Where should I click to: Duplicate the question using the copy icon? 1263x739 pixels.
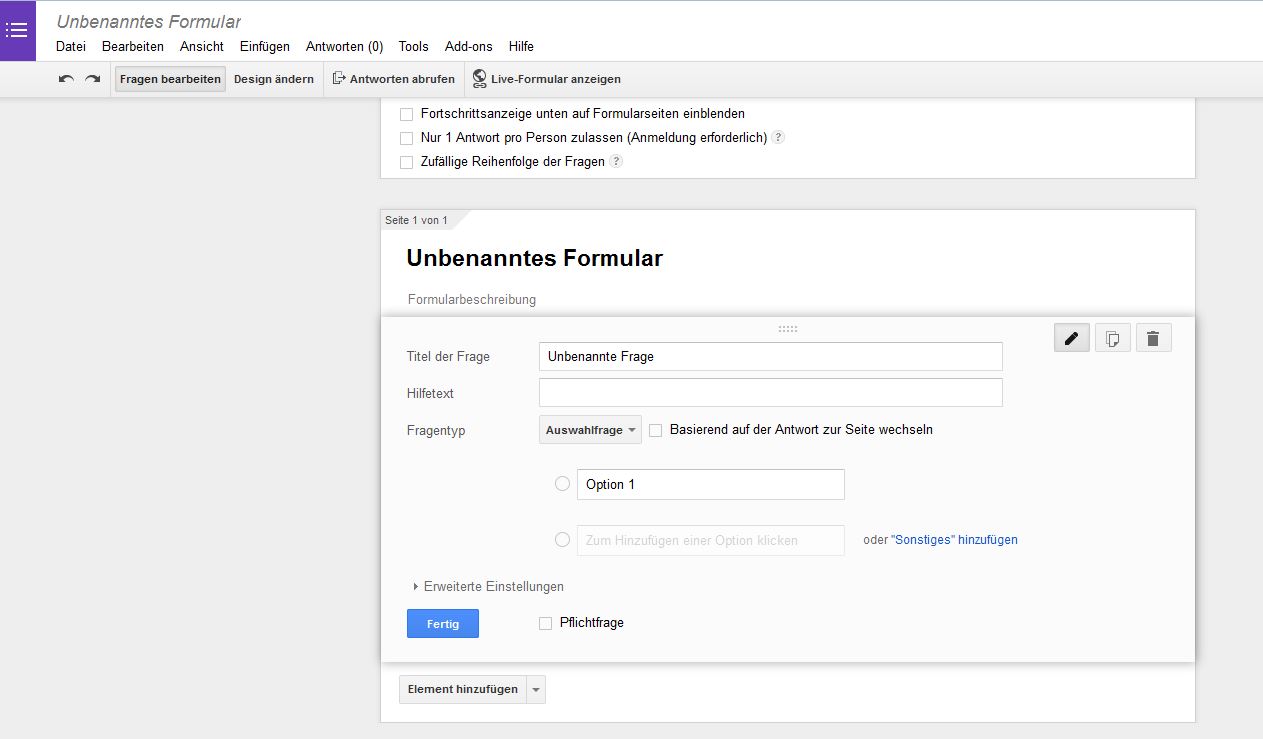tap(1112, 337)
